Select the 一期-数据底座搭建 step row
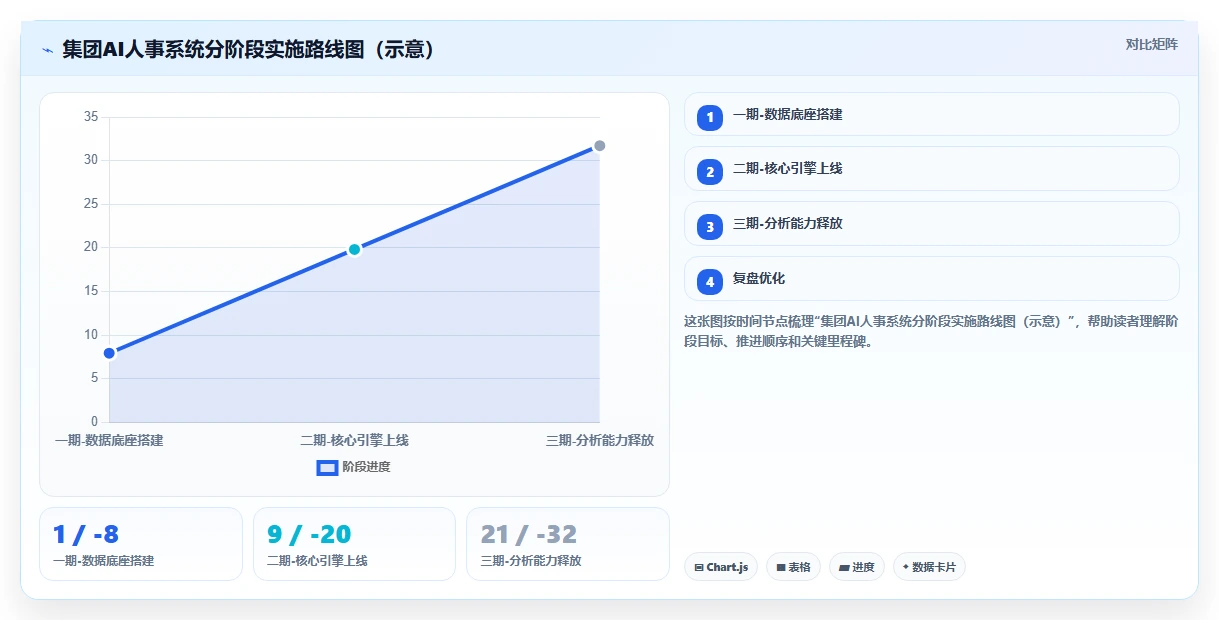 point(931,114)
